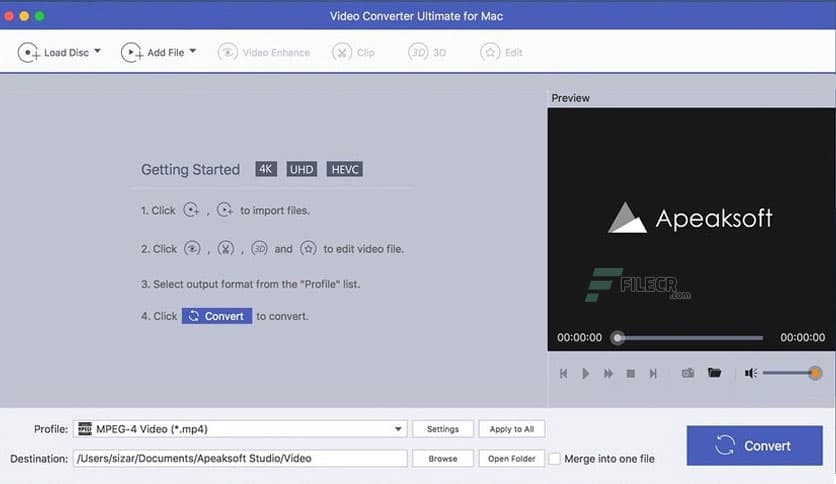836x484 pixels.
Task: Click the Open Folder button
Action: pyautogui.click(x=511, y=458)
